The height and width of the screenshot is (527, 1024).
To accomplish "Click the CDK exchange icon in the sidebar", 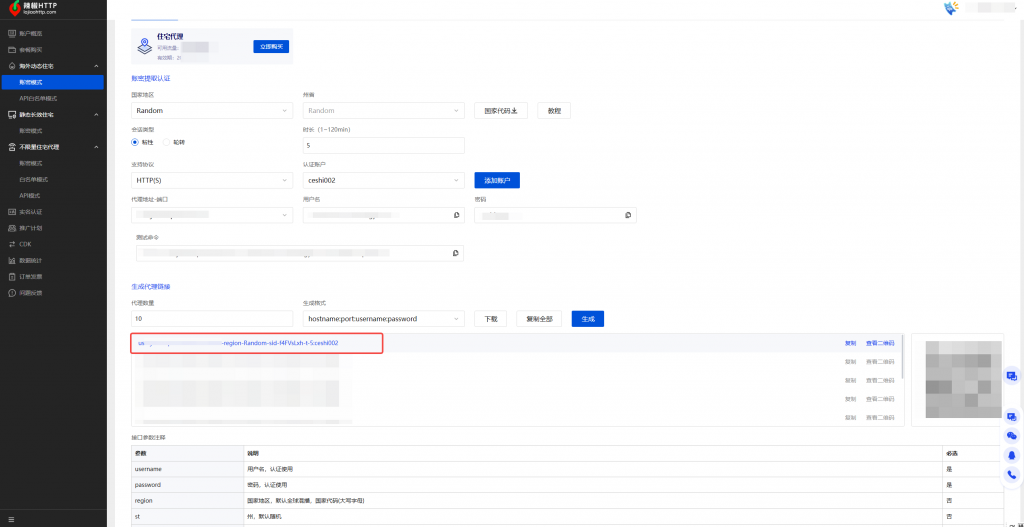I will tap(12, 244).
